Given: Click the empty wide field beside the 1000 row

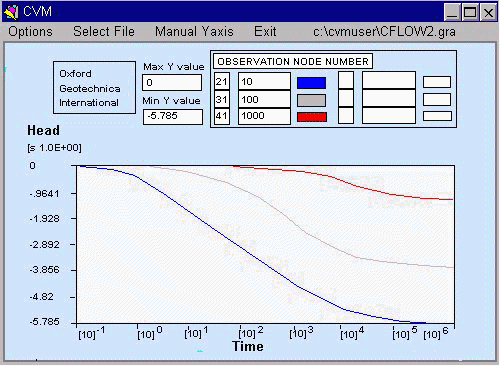Looking at the screenshot, I should [x=389, y=115].
